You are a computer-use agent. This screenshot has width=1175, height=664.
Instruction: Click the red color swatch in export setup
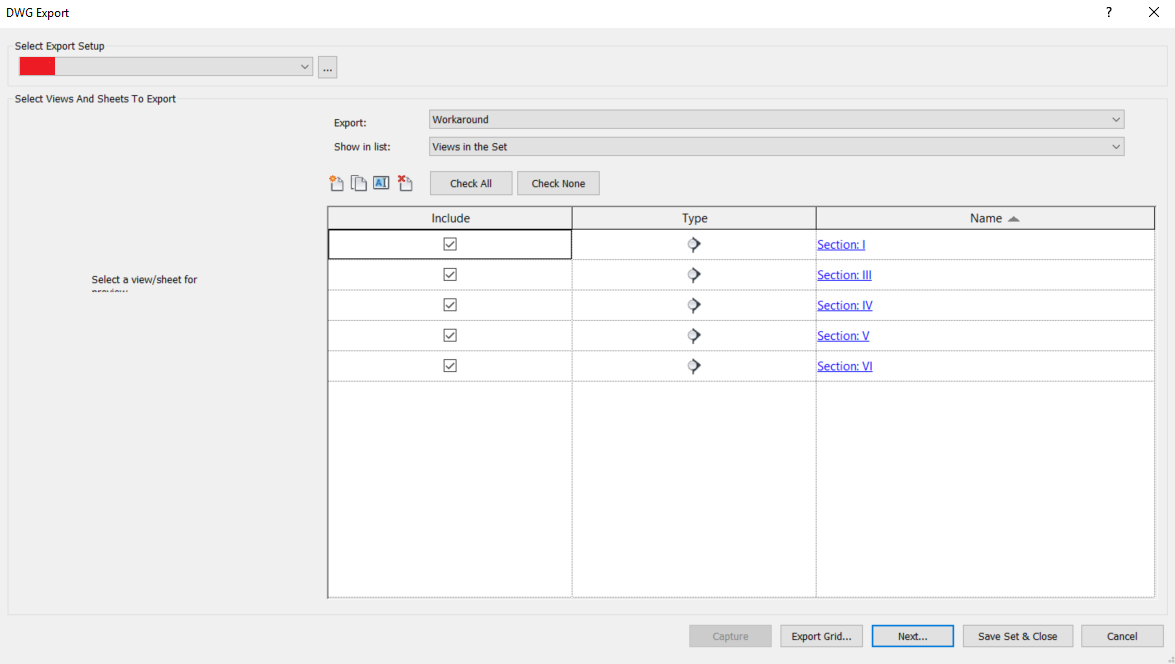tap(36, 66)
